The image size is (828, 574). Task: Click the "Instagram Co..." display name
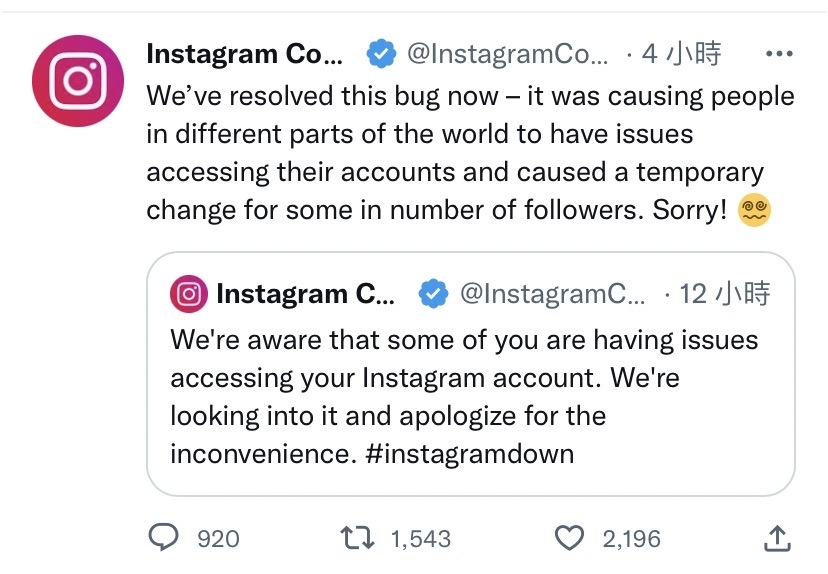[244, 54]
